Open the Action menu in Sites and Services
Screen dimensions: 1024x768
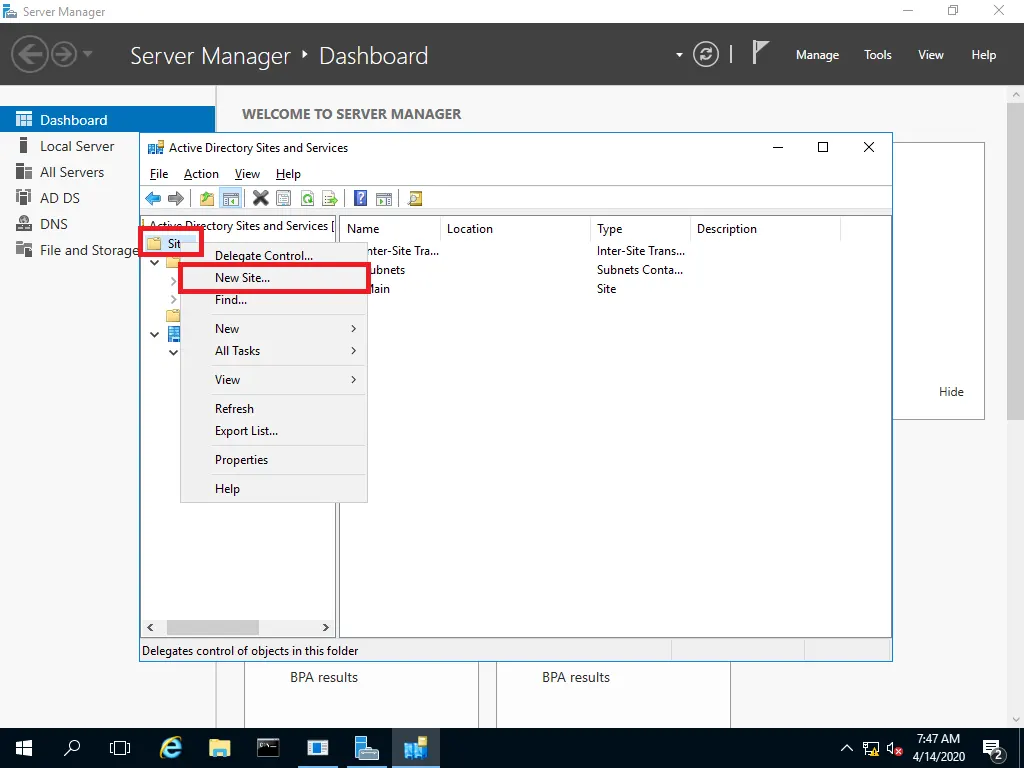tap(201, 174)
